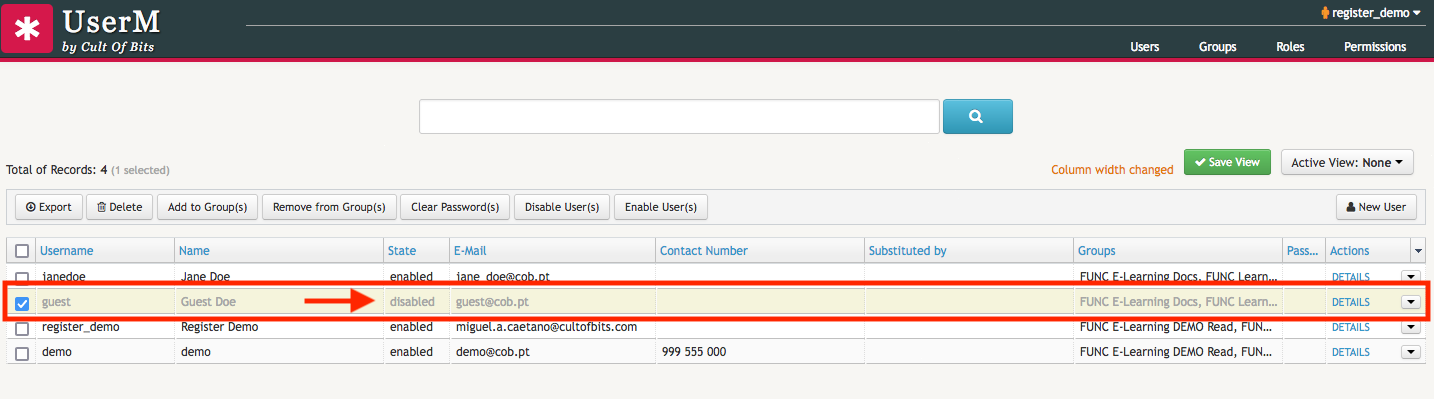Sort by the Groups column header
Viewport: 1434px width, 399px height.
coord(1097,251)
